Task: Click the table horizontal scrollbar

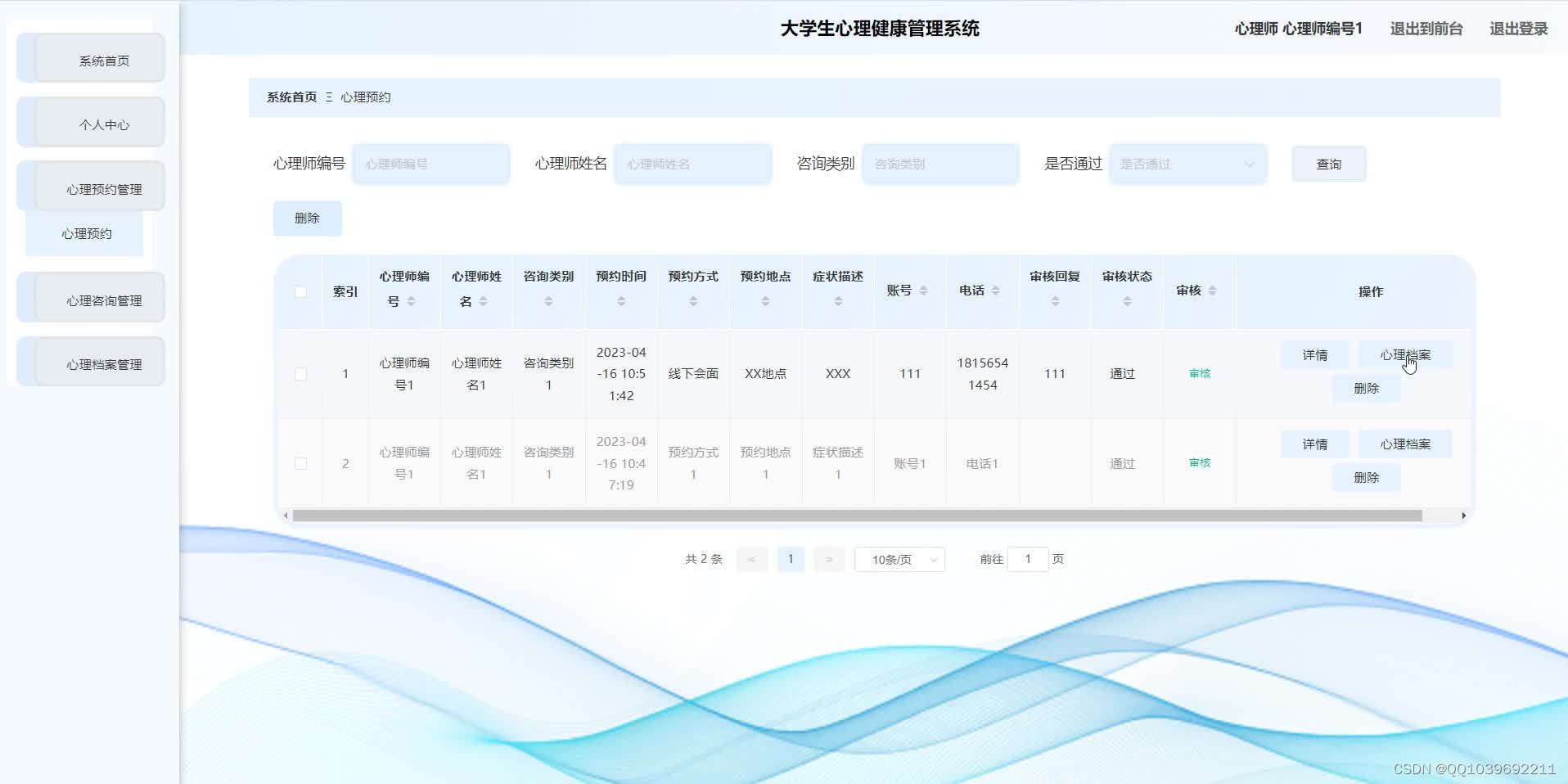Action: (857, 516)
